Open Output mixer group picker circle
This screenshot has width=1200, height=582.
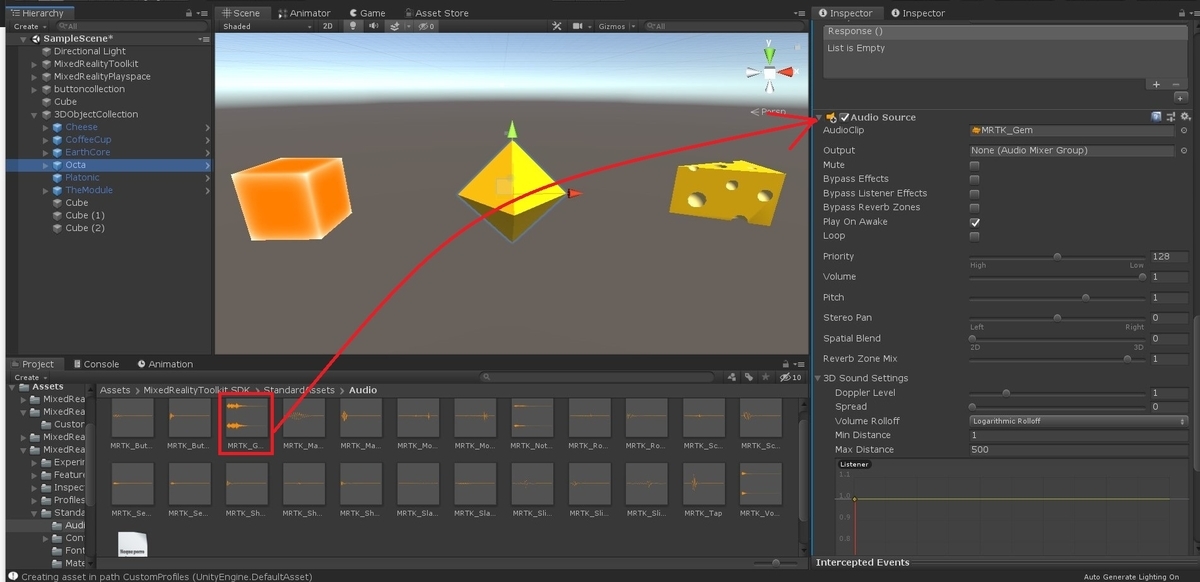pos(1184,150)
